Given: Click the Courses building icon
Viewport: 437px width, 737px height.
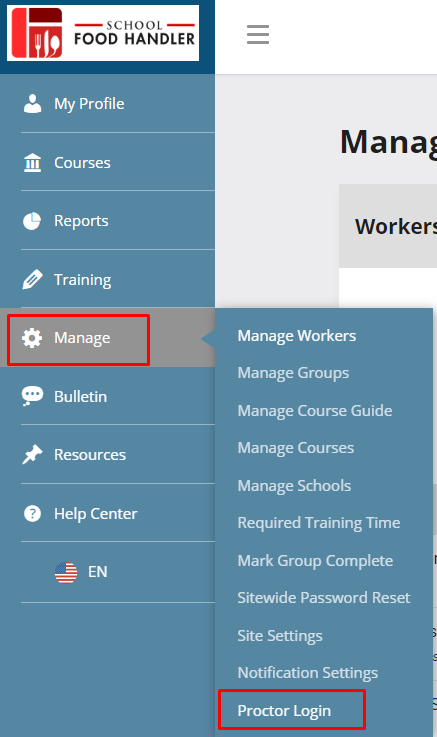Looking at the screenshot, I should (x=32, y=163).
